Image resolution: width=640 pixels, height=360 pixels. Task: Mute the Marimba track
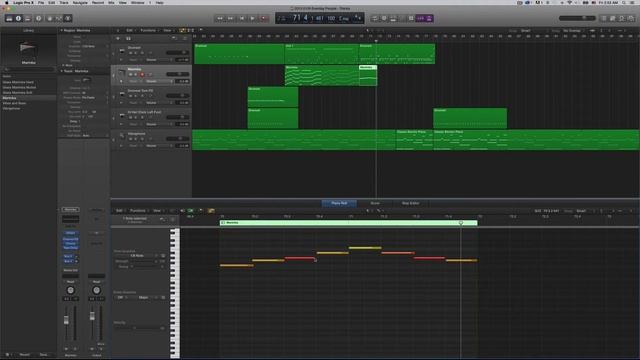[131, 74]
